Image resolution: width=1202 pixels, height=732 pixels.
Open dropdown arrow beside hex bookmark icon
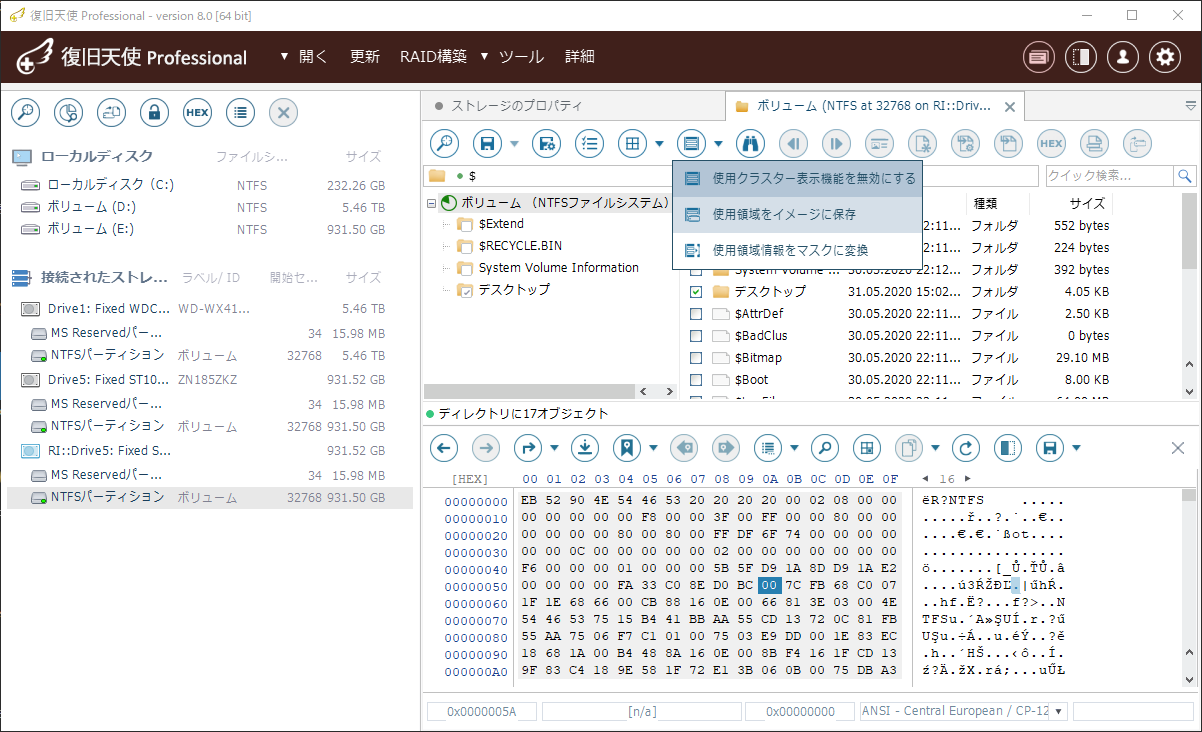tap(654, 448)
